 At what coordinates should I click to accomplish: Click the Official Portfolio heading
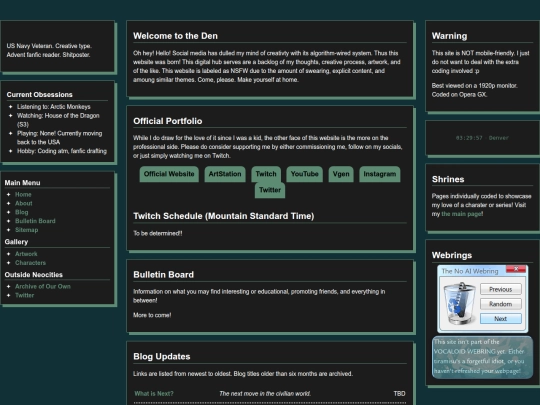coord(168,121)
